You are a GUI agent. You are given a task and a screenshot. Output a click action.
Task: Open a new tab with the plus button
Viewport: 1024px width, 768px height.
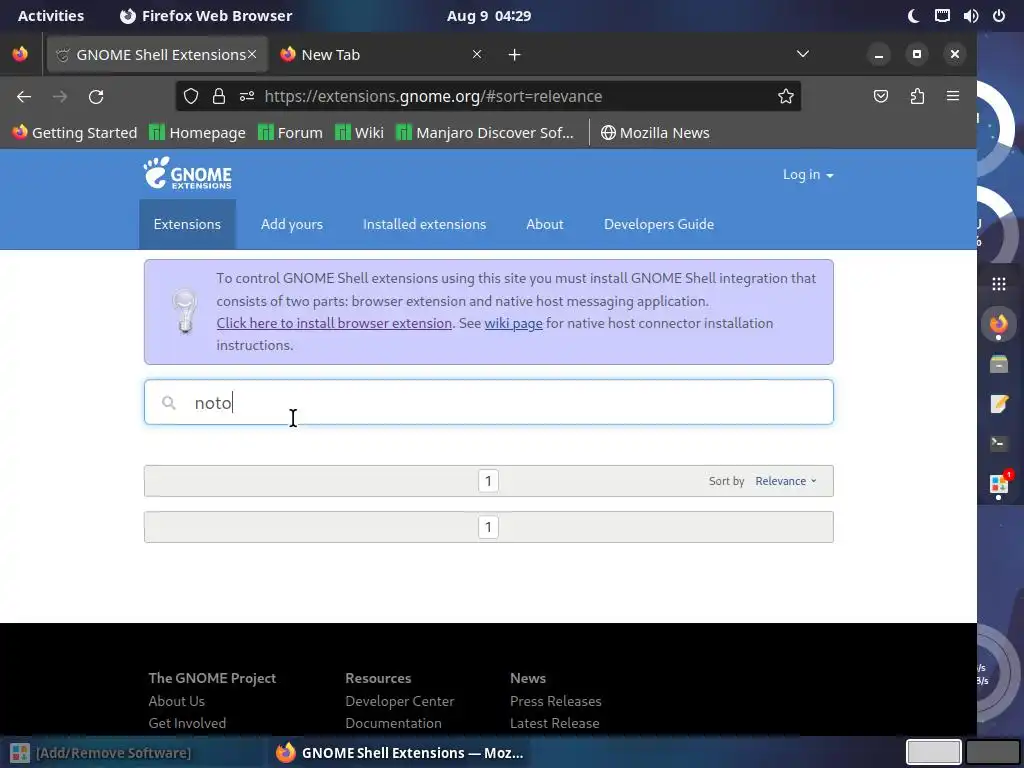click(515, 55)
